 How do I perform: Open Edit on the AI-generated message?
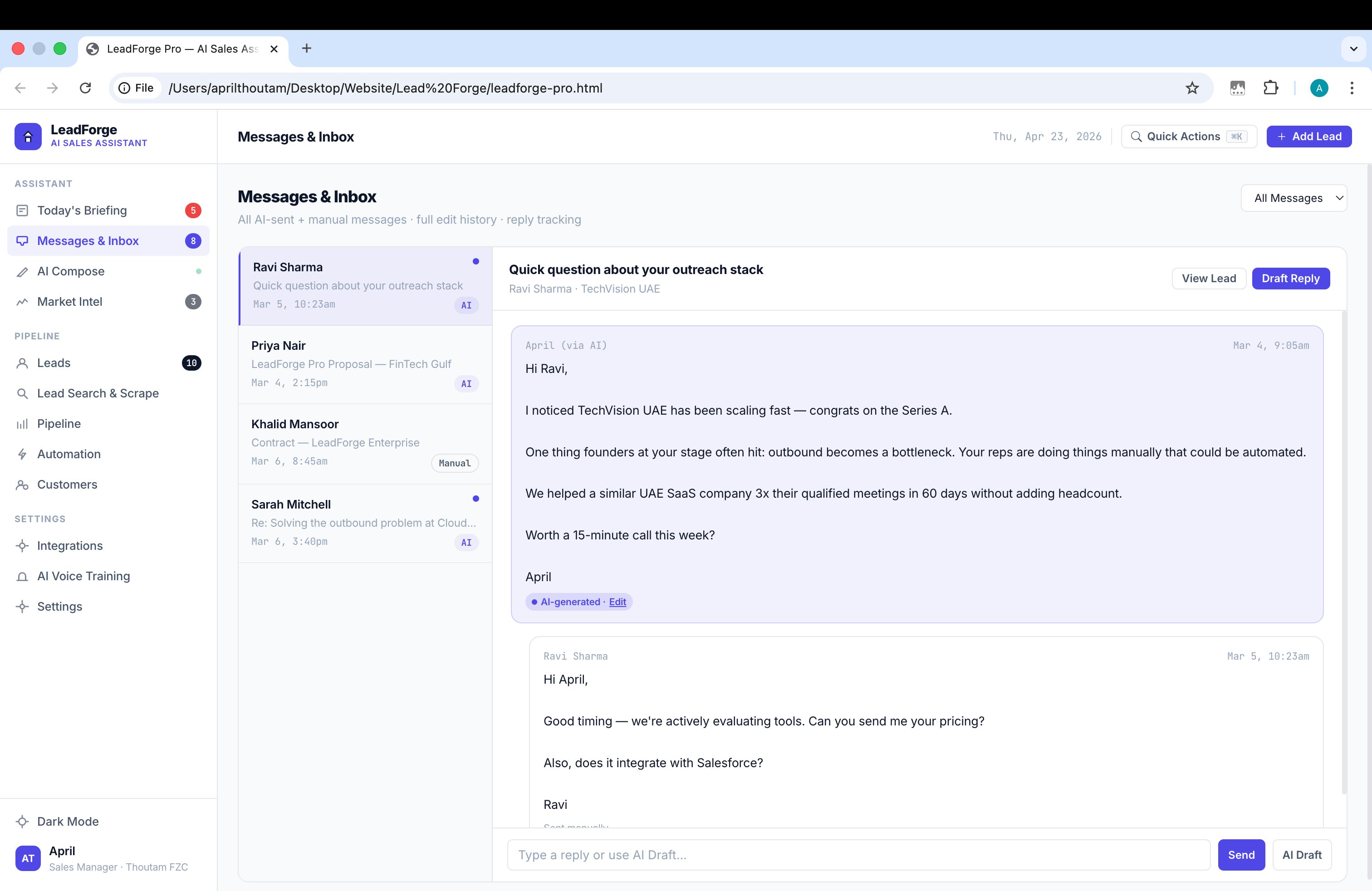(x=617, y=602)
